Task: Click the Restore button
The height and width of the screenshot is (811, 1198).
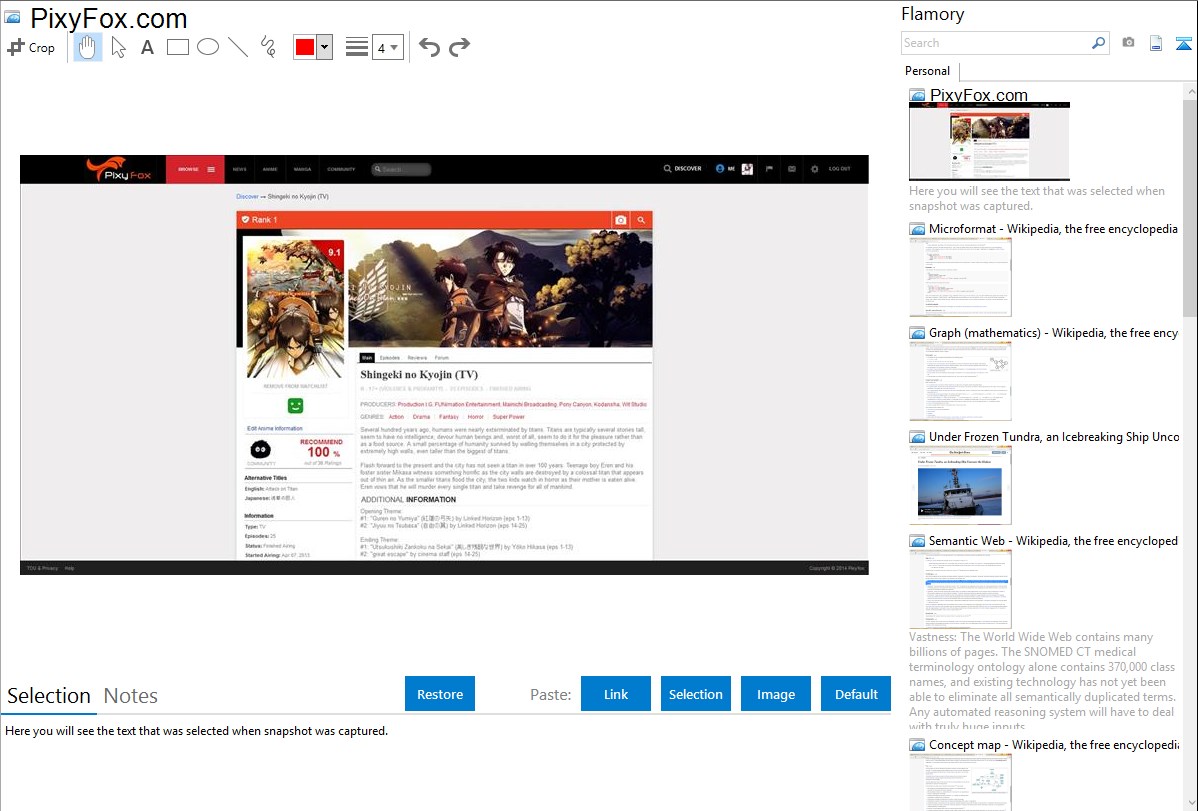Action: [440, 694]
